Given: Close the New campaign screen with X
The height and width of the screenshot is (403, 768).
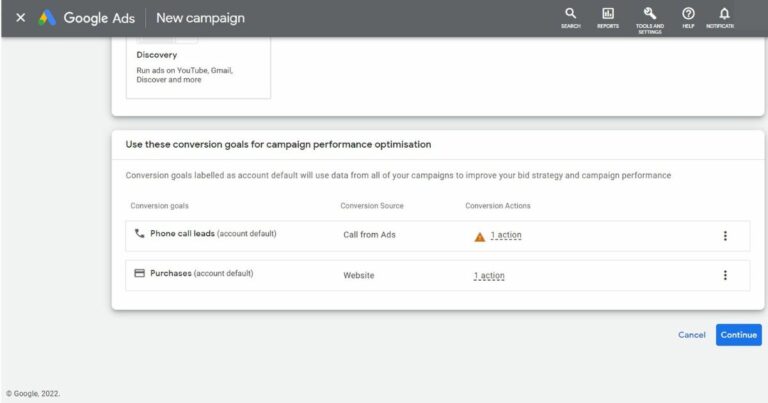Looking at the screenshot, I should click(21, 18).
